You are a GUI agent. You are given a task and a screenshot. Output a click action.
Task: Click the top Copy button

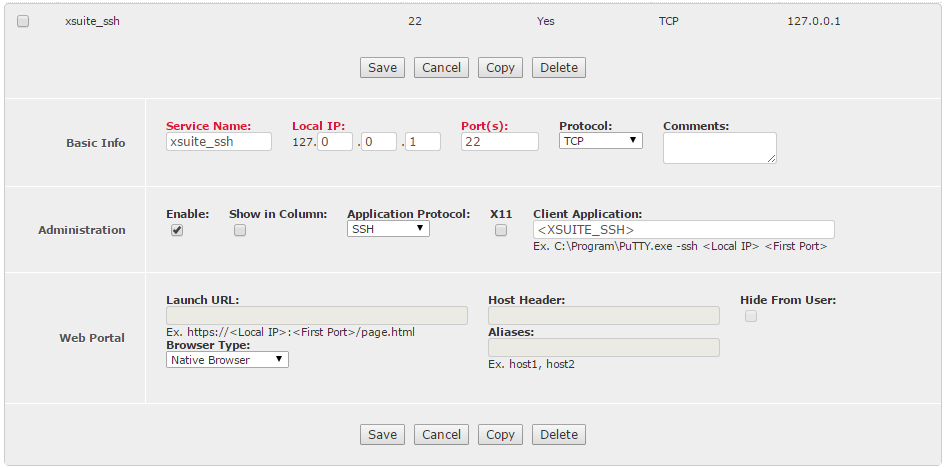coord(500,67)
